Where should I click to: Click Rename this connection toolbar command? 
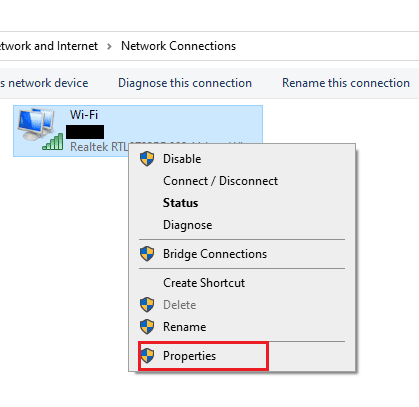click(346, 83)
